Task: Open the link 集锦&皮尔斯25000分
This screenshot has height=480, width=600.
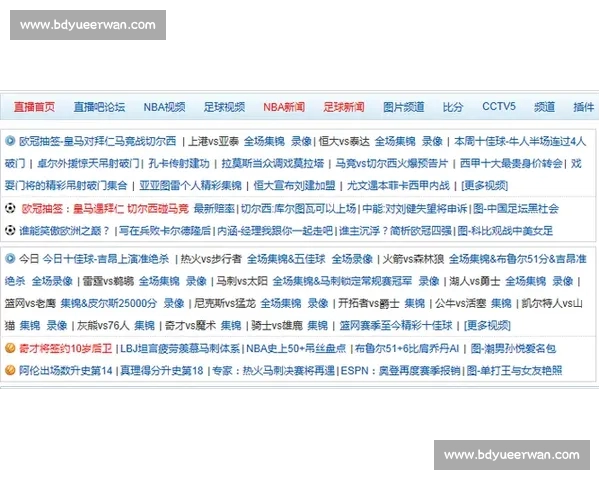Action: click(109, 304)
